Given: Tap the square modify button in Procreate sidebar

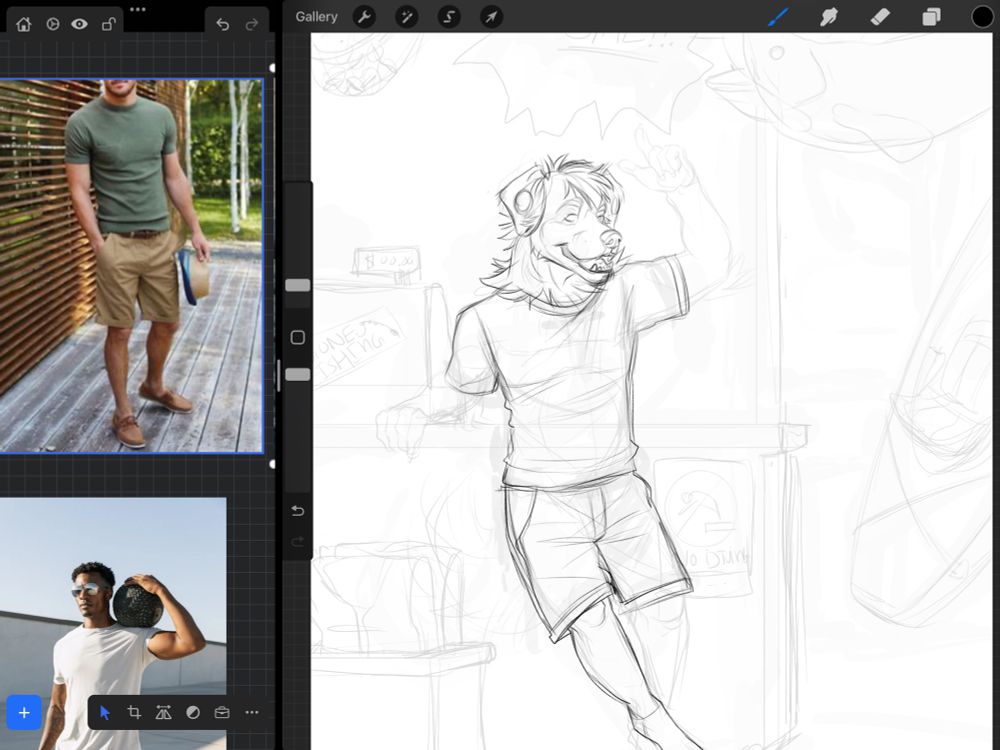Looking at the screenshot, I should point(298,337).
